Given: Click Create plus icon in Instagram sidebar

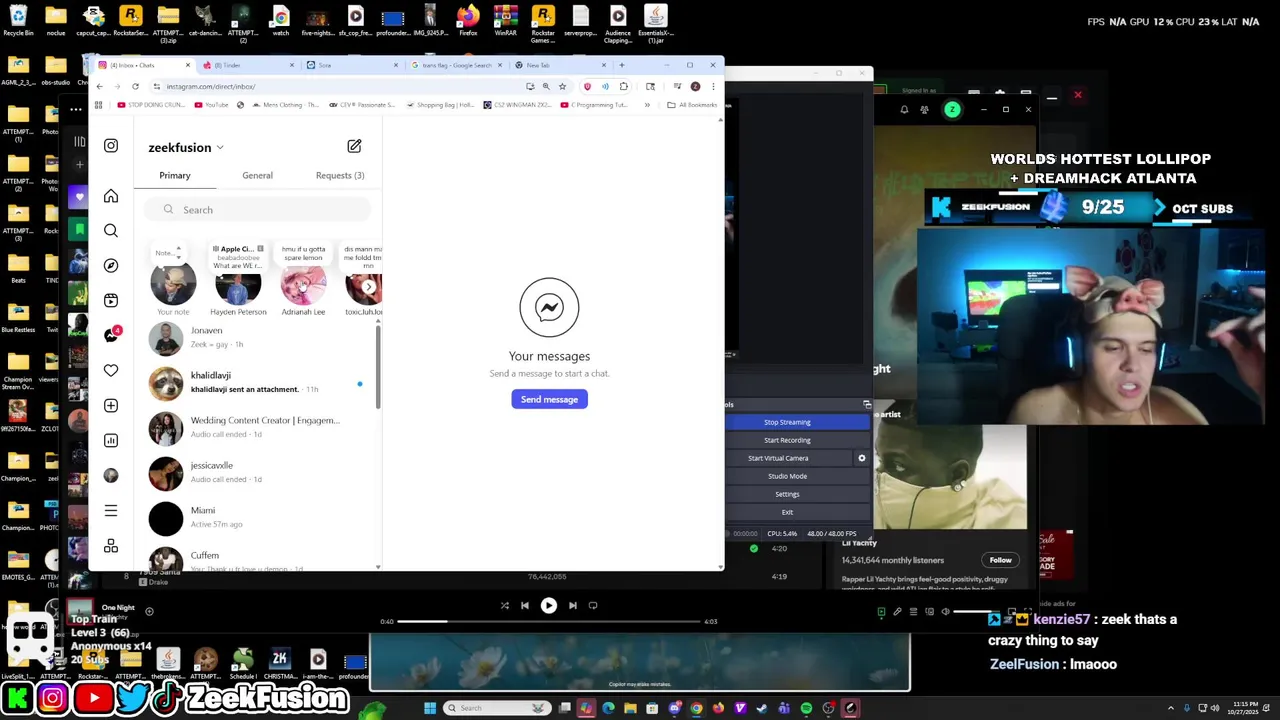Looking at the screenshot, I should 111,405.
